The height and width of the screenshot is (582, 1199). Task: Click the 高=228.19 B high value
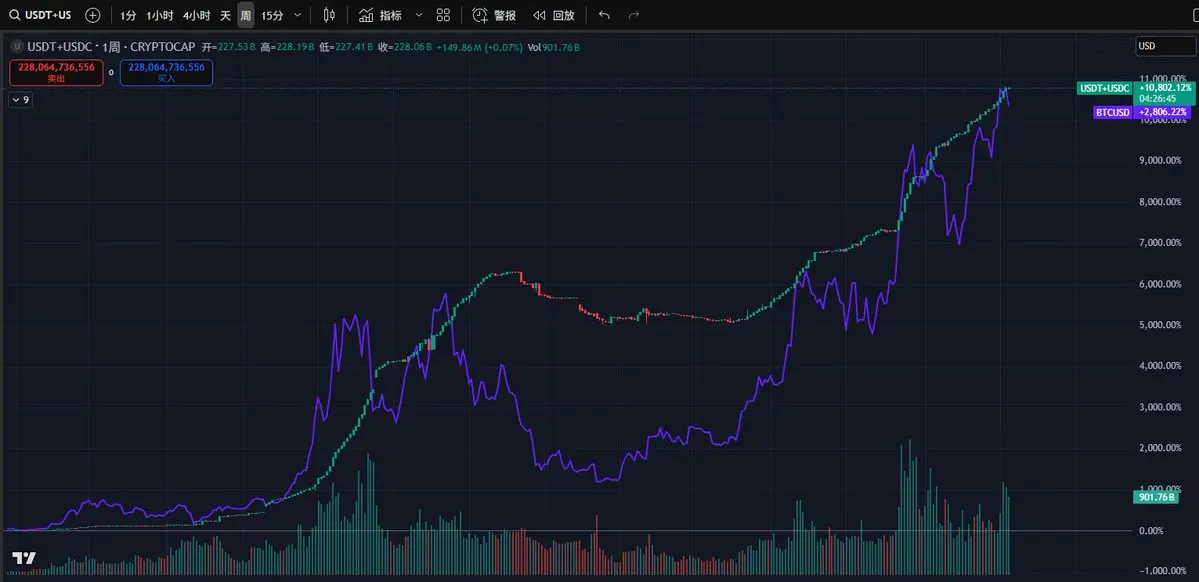[x=288, y=47]
